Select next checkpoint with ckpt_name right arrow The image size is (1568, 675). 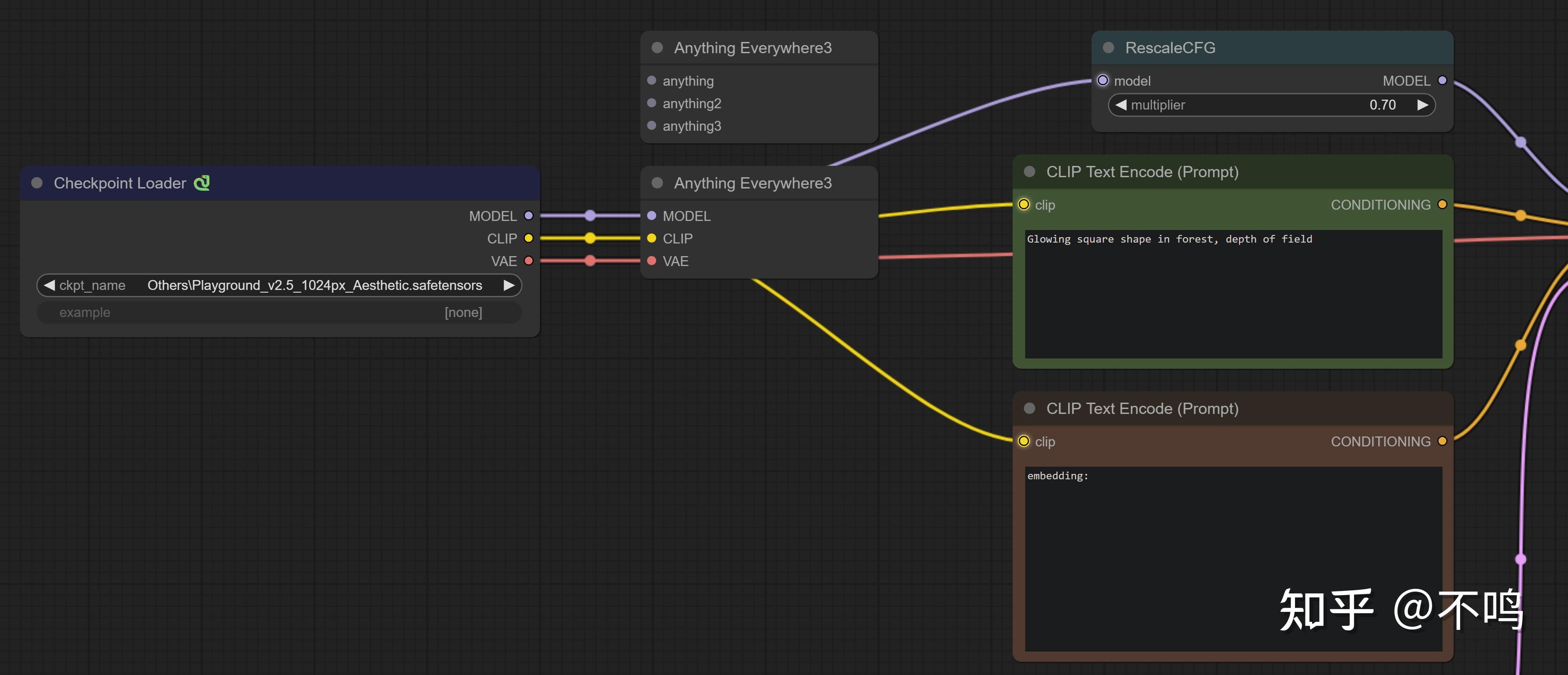click(509, 285)
